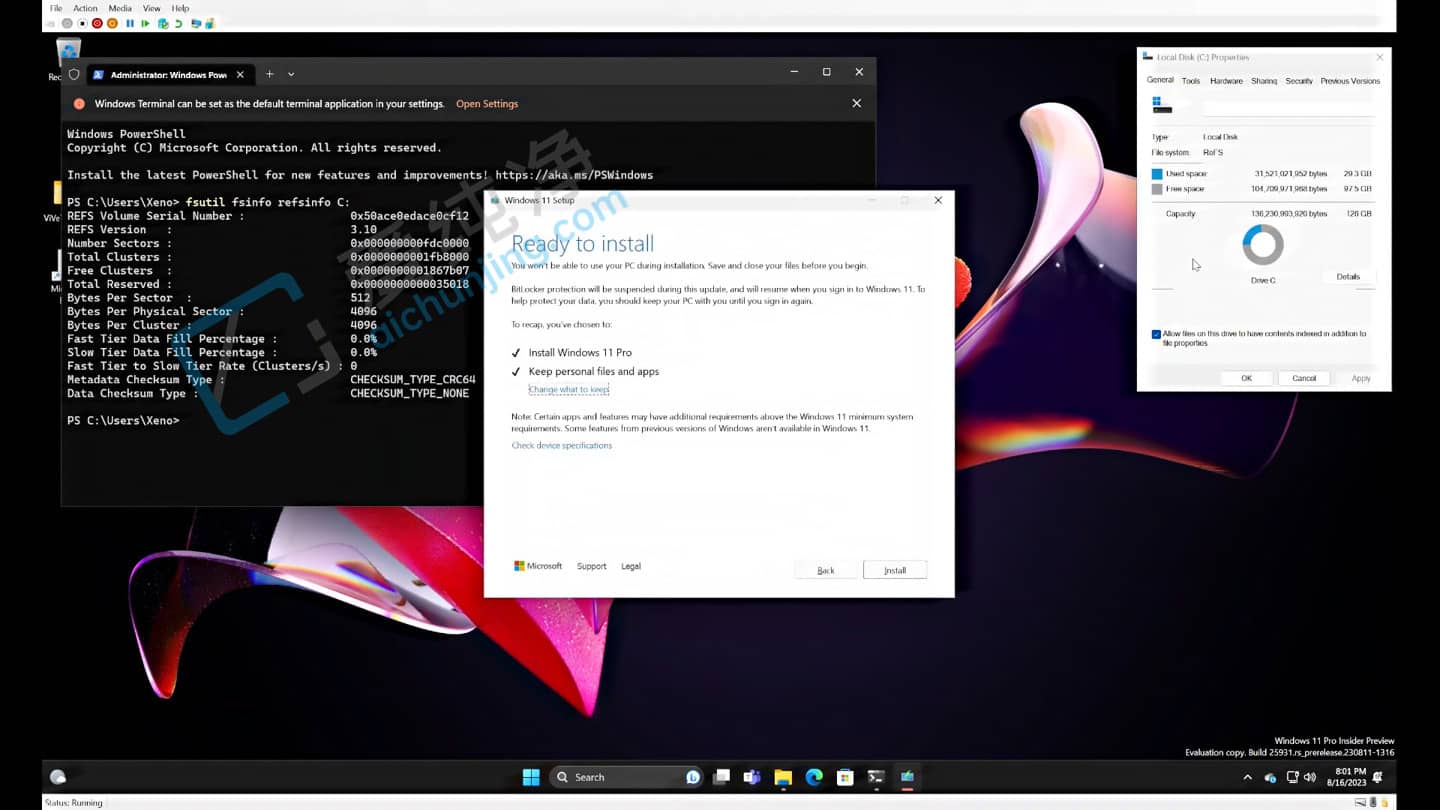Open Microsoft Store from the taskbar
This screenshot has height=810, width=1440.
tap(844, 777)
